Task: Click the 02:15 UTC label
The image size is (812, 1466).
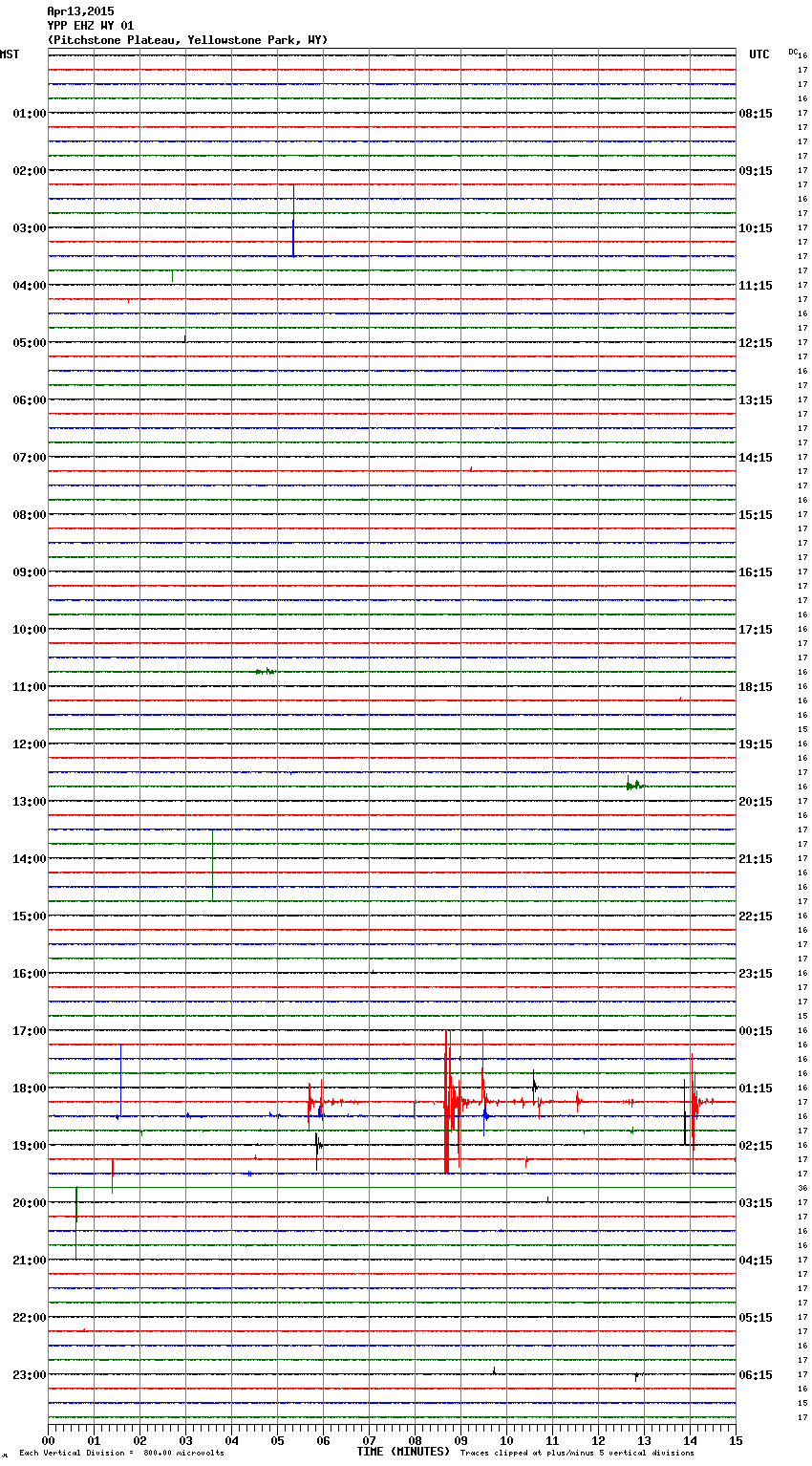Action: click(756, 1146)
